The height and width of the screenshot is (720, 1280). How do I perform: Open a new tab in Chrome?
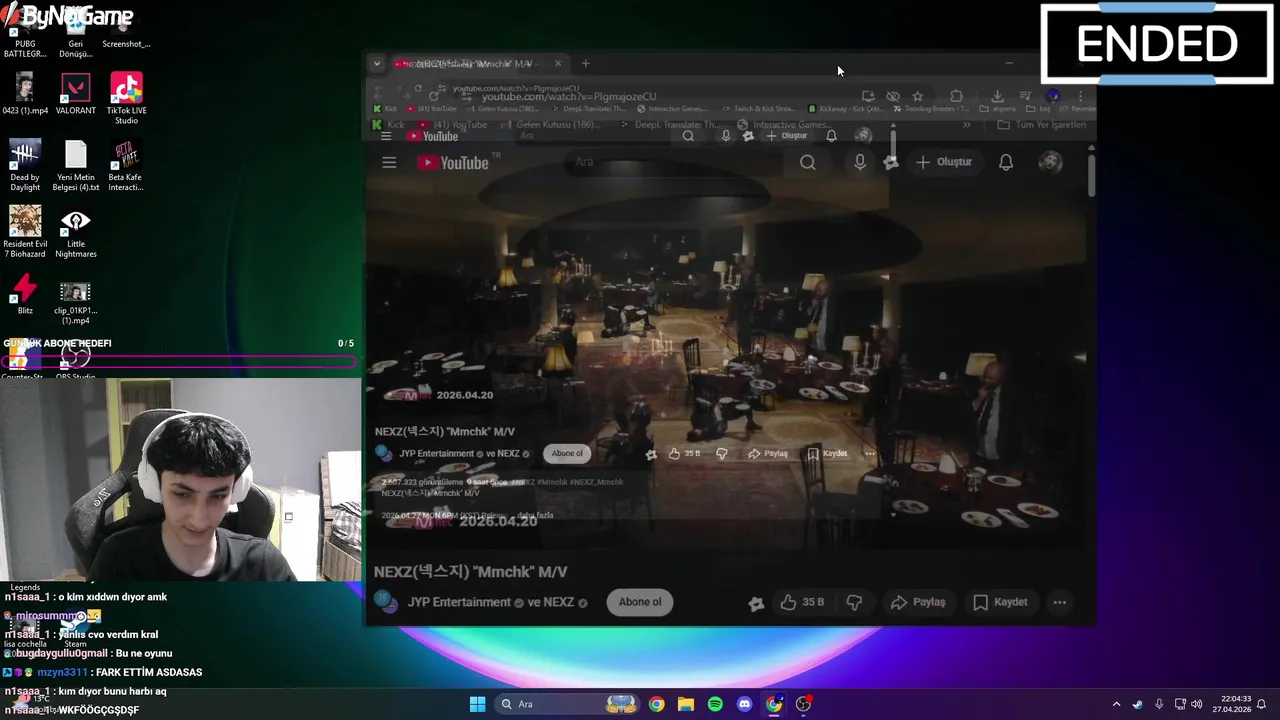[x=586, y=63]
